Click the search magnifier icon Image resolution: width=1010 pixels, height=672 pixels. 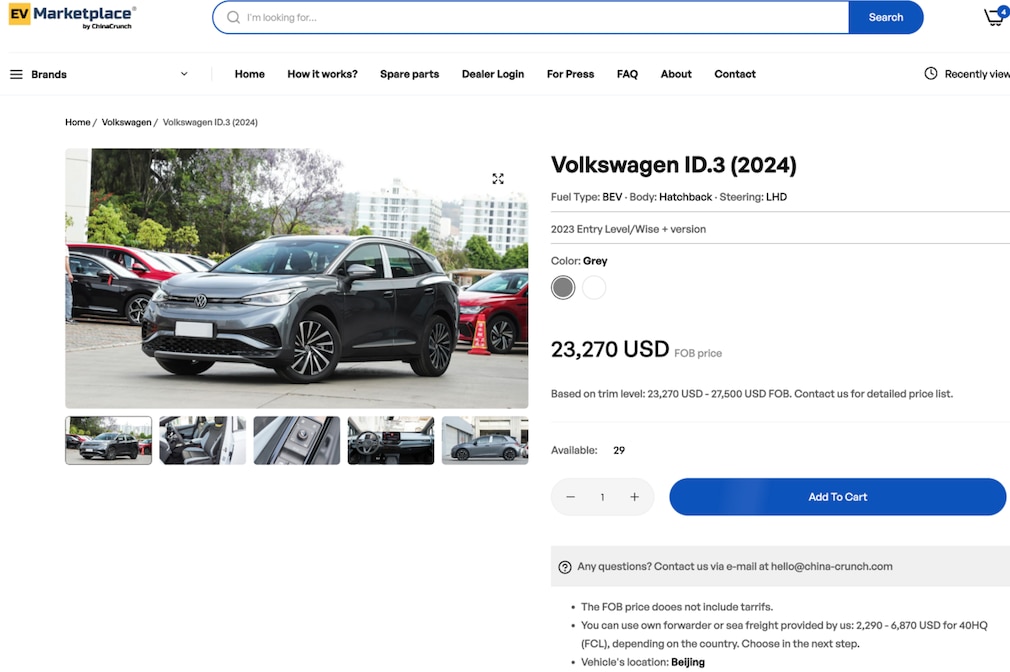233,17
